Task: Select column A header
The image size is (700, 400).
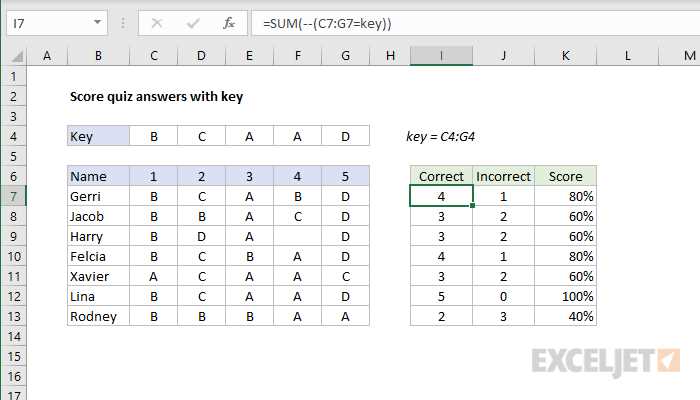Action: pos(47,56)
